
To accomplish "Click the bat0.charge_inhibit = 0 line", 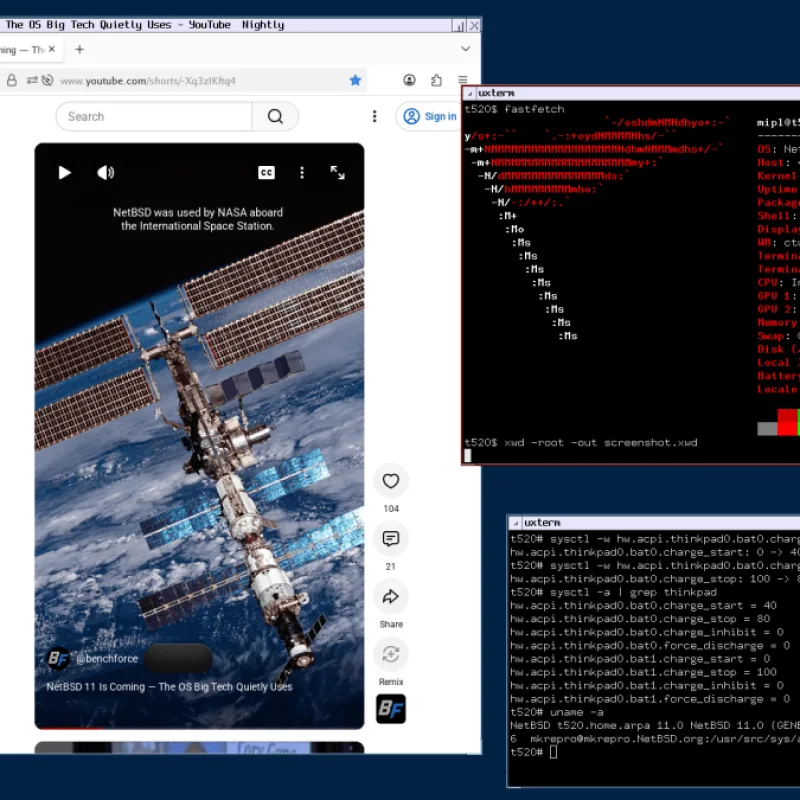I will [x=646, y=632].
